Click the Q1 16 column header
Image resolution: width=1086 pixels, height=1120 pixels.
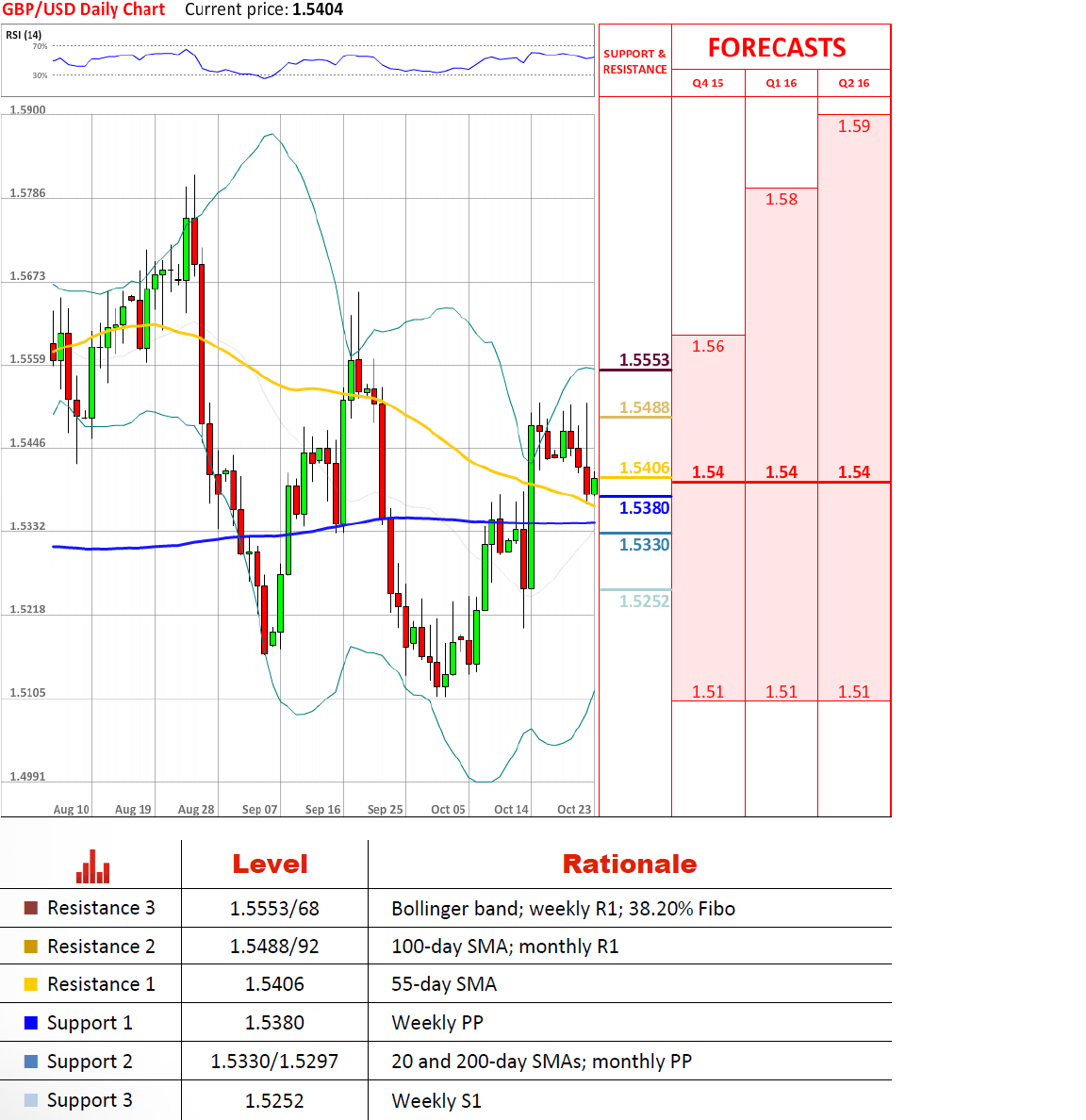tap(781, 83)
